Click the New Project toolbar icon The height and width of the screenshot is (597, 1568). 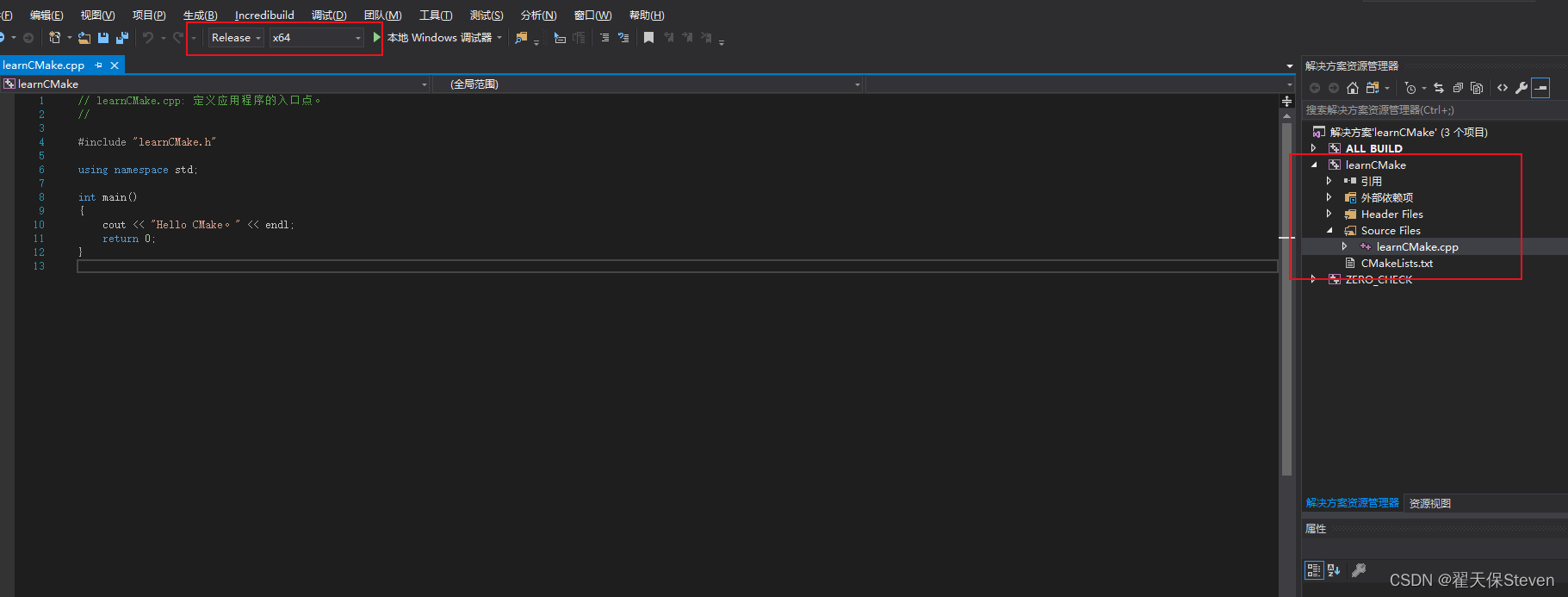pyautogui.click(x=55, y=38)
